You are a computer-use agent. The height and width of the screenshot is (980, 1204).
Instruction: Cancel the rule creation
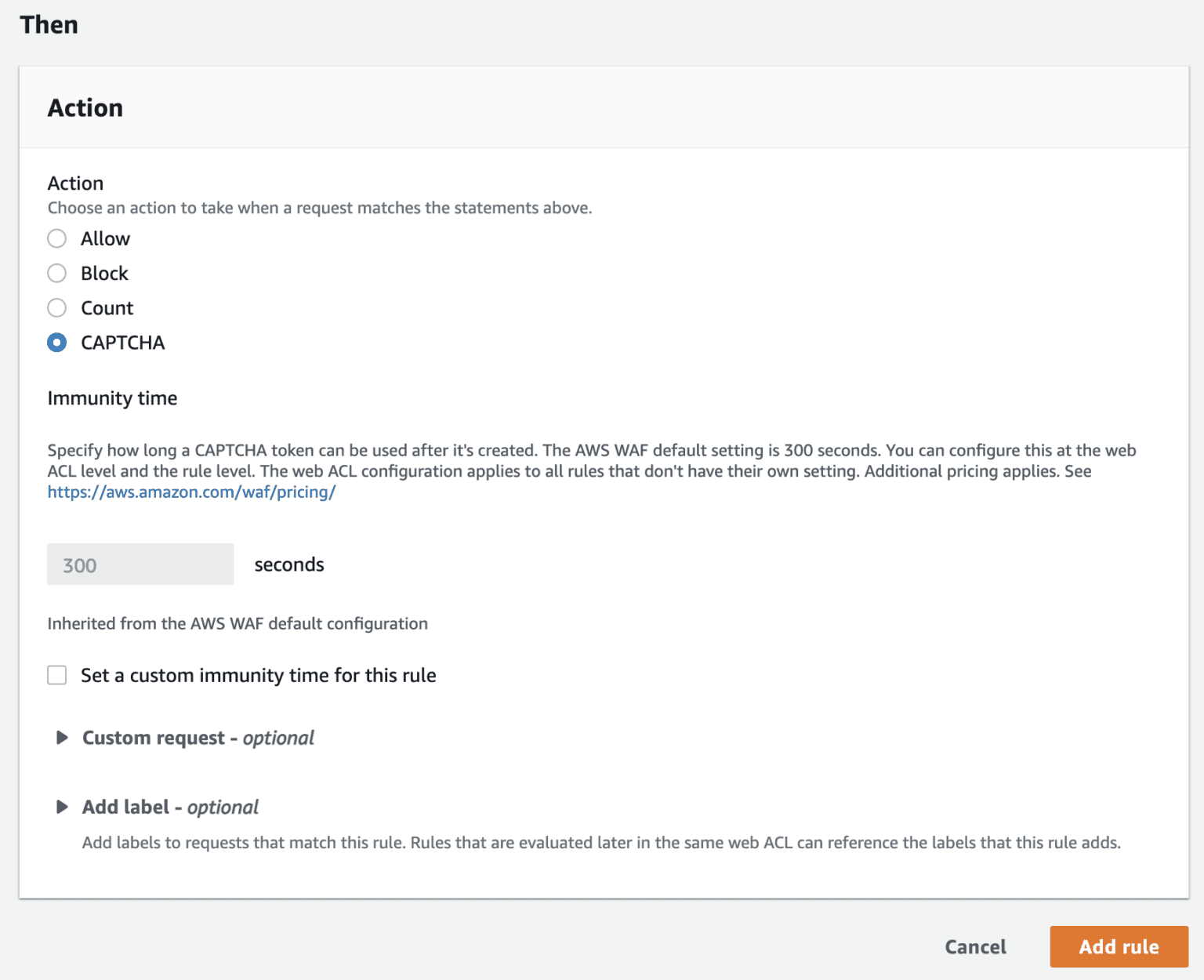[x=974, y=946]
